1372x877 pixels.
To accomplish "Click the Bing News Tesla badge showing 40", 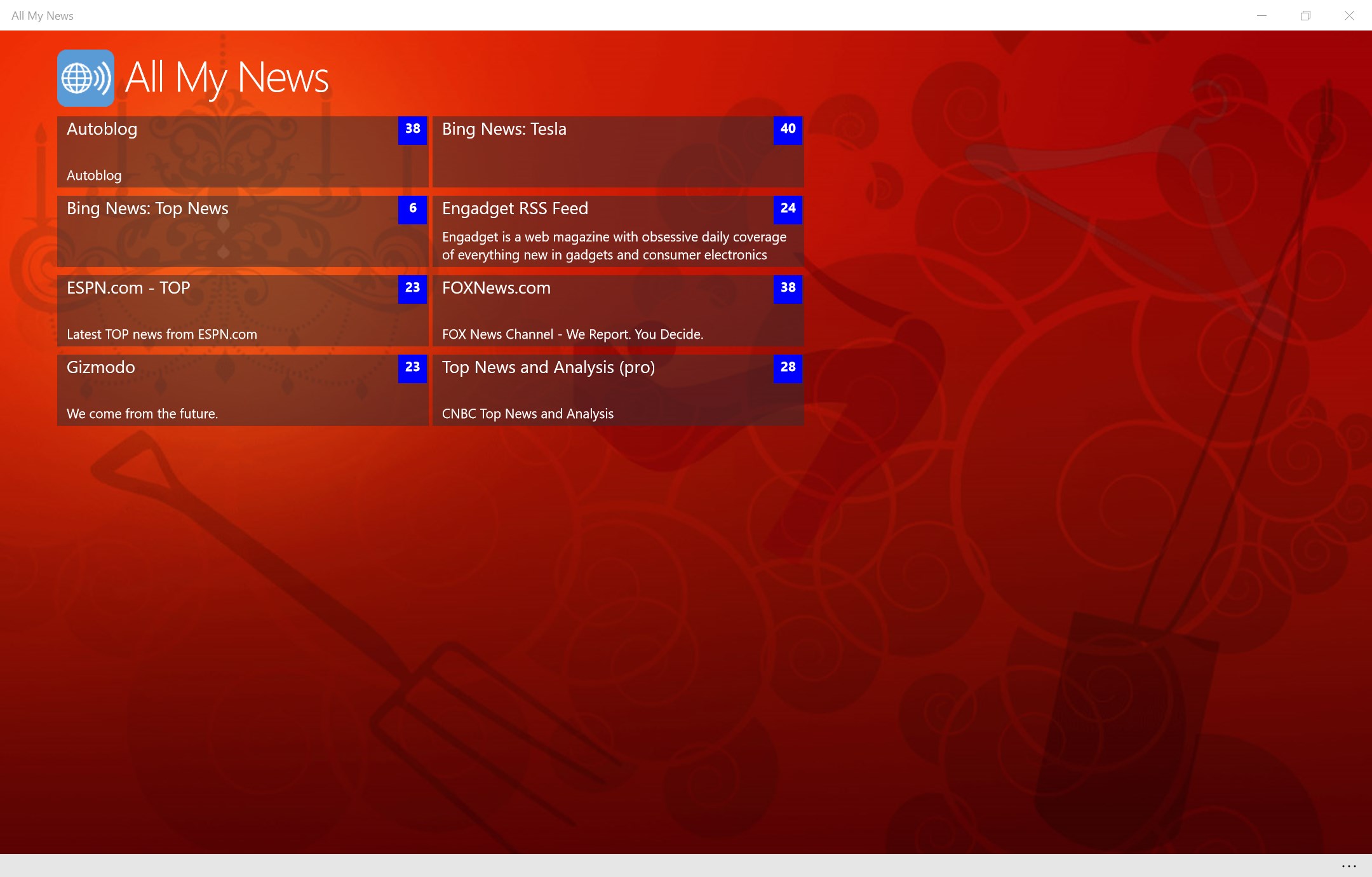I will tap(788, 130).
